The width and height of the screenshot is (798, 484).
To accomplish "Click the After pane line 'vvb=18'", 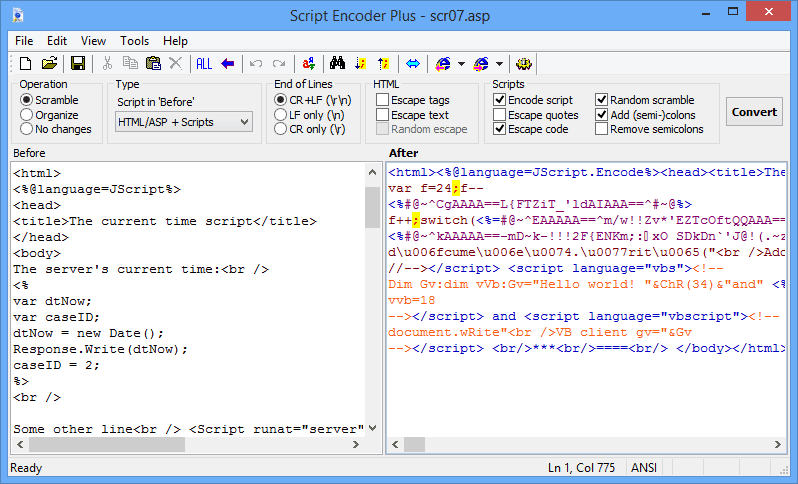I will point(411,300).
